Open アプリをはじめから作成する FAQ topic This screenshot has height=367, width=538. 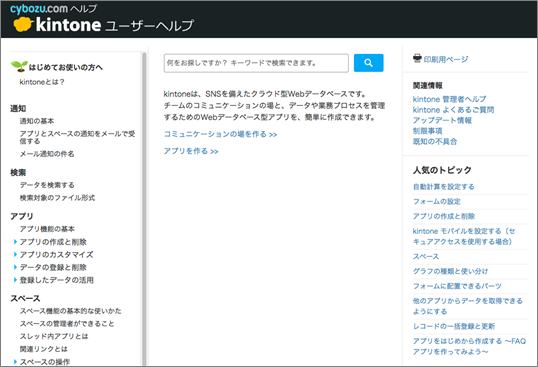coord(469,346)
